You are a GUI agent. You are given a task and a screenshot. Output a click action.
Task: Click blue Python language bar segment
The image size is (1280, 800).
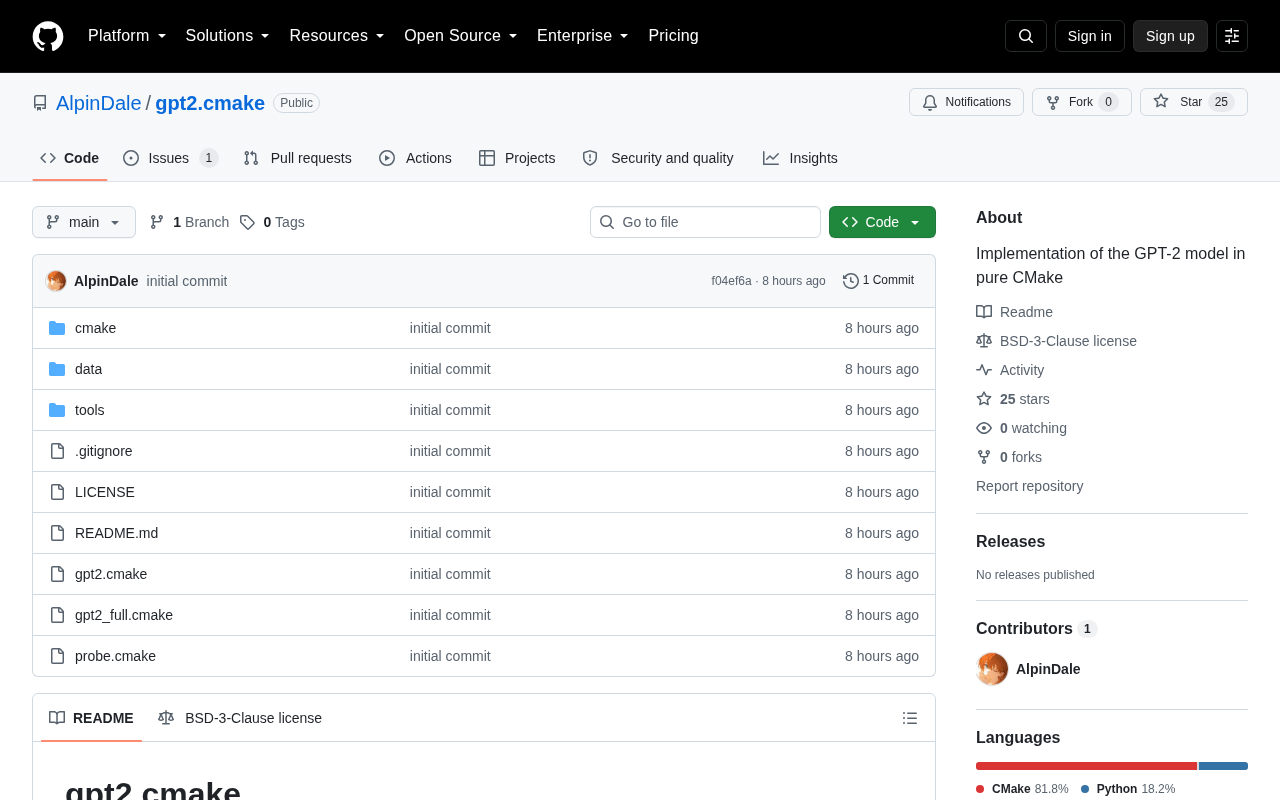[1223, 766]
